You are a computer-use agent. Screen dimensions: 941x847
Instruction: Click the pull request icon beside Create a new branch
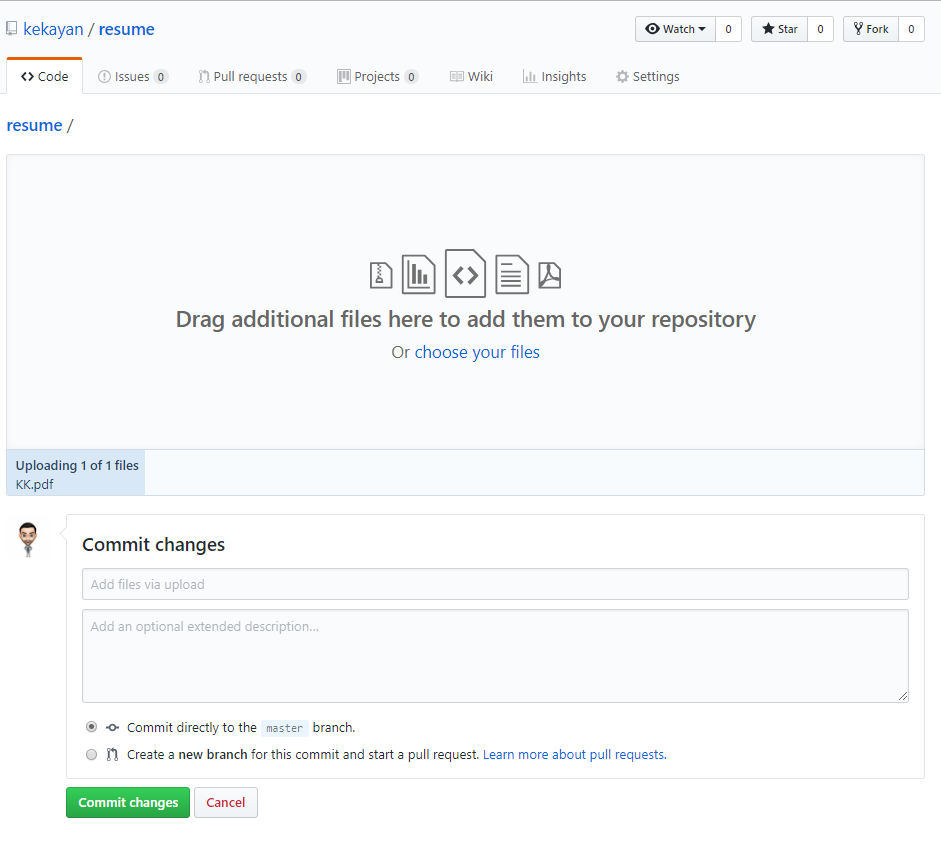(x=112, y=755)
